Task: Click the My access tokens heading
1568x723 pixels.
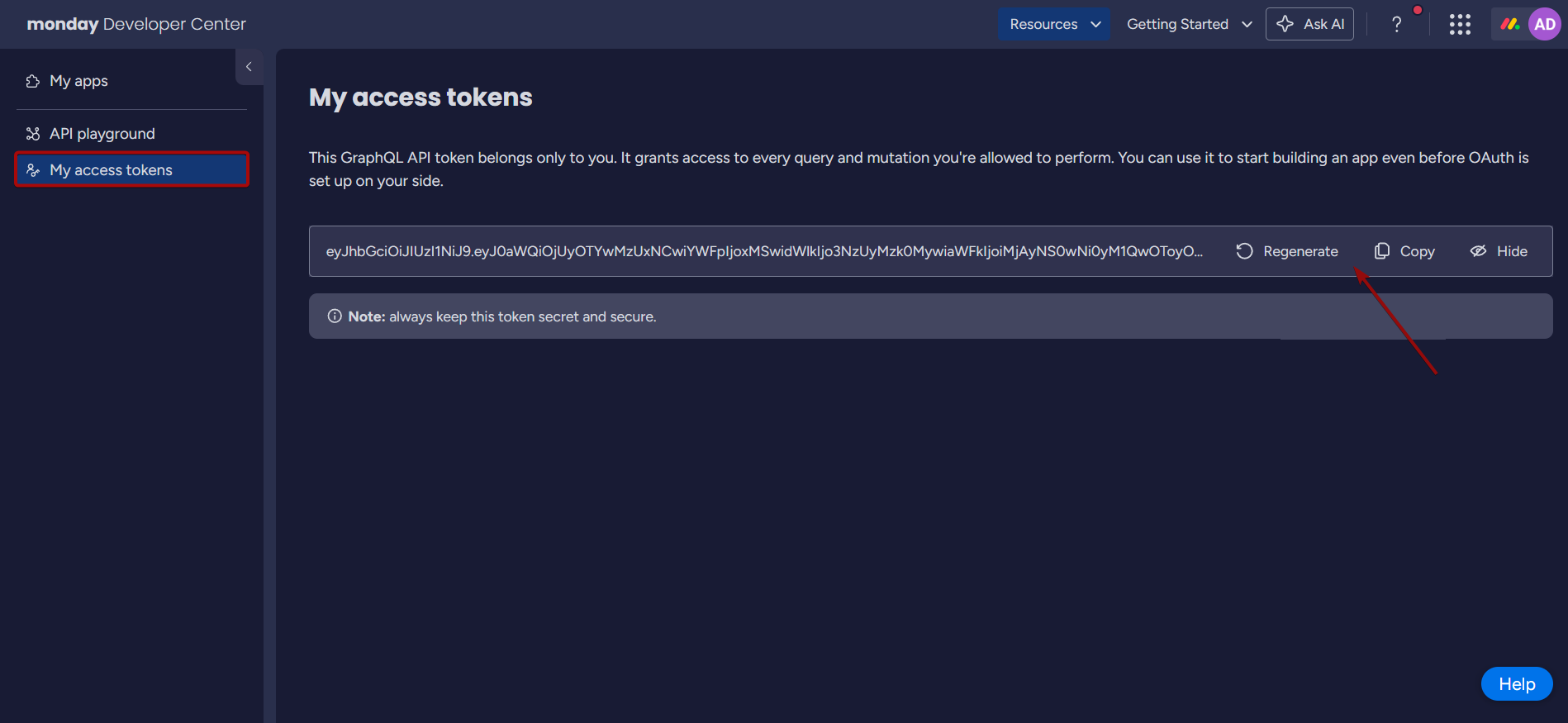Action: pyautogui.click(x=421, y=98)
